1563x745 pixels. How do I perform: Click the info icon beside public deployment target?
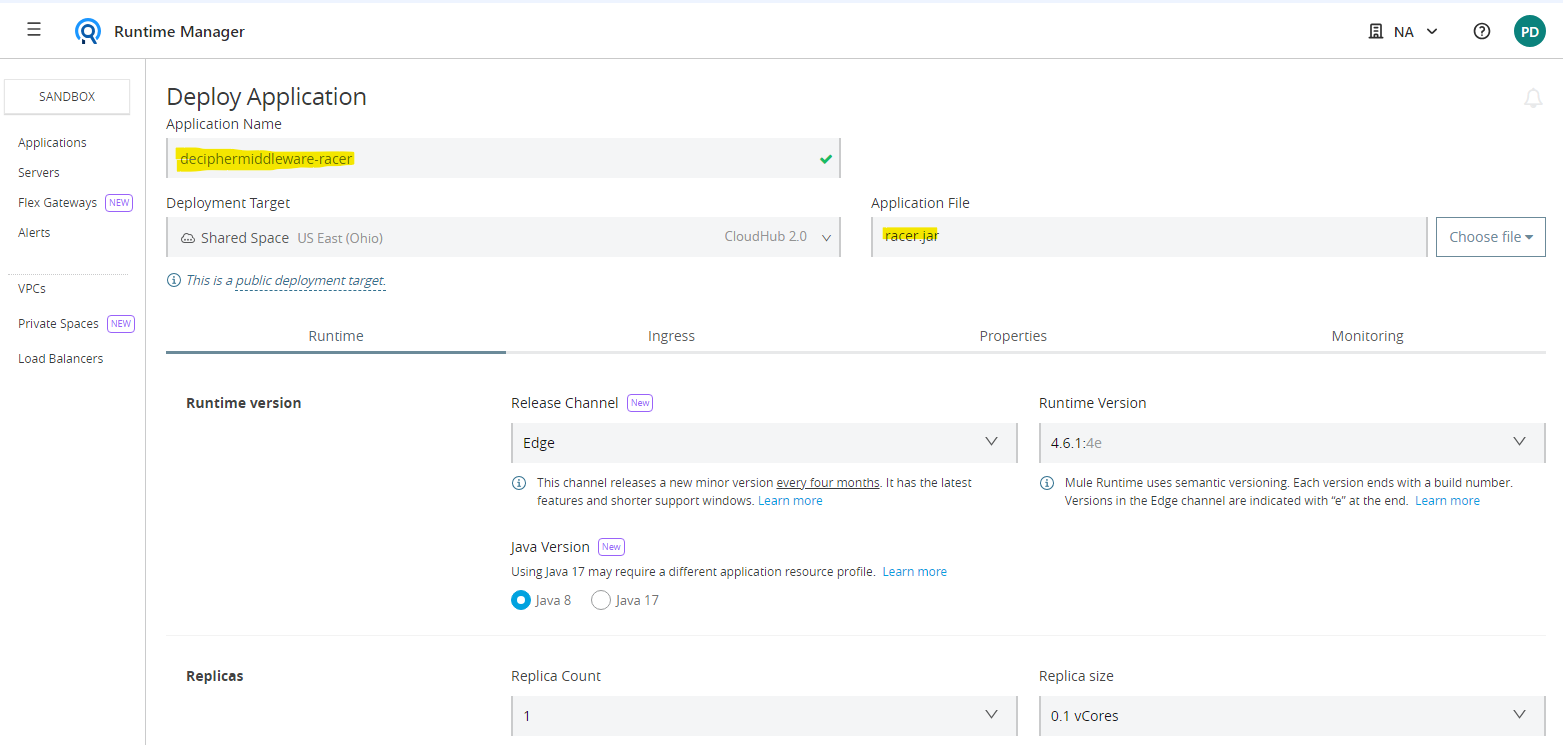[174, 281]
